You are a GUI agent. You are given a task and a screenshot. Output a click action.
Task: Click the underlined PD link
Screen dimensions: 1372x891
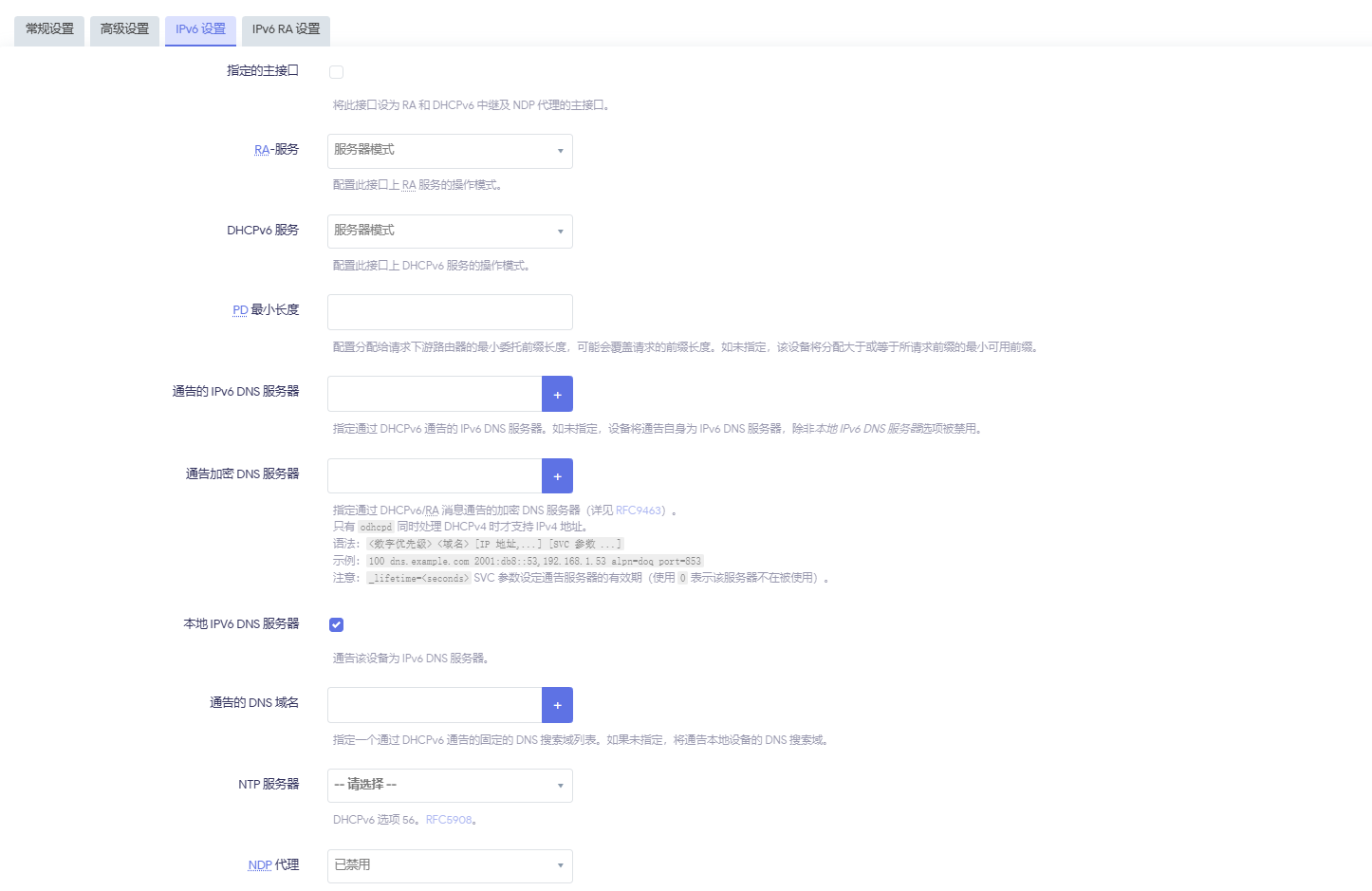point(239,309)
